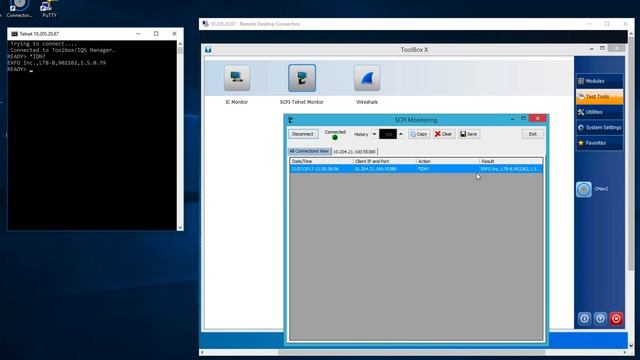Click the help question mark button
The height and width of the screenshot is (360, 640).
pos(600,318)
